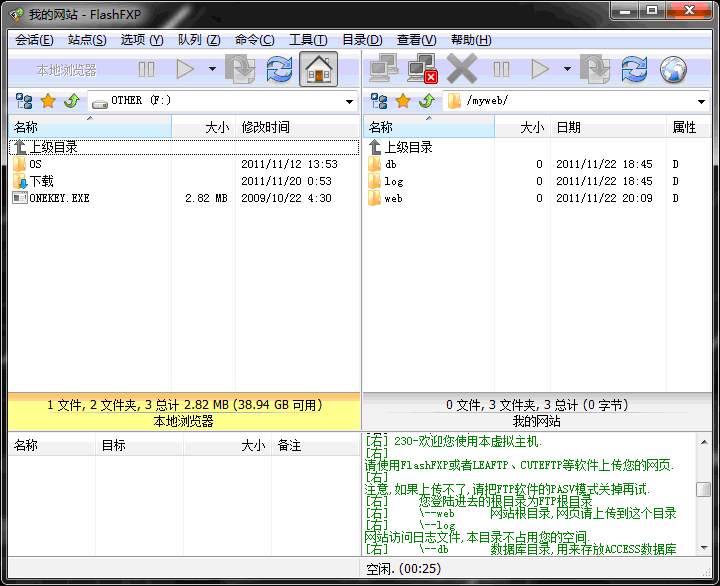Expand the /myweb/ path dropdown

pyautogui.click(x=701, y=101)
